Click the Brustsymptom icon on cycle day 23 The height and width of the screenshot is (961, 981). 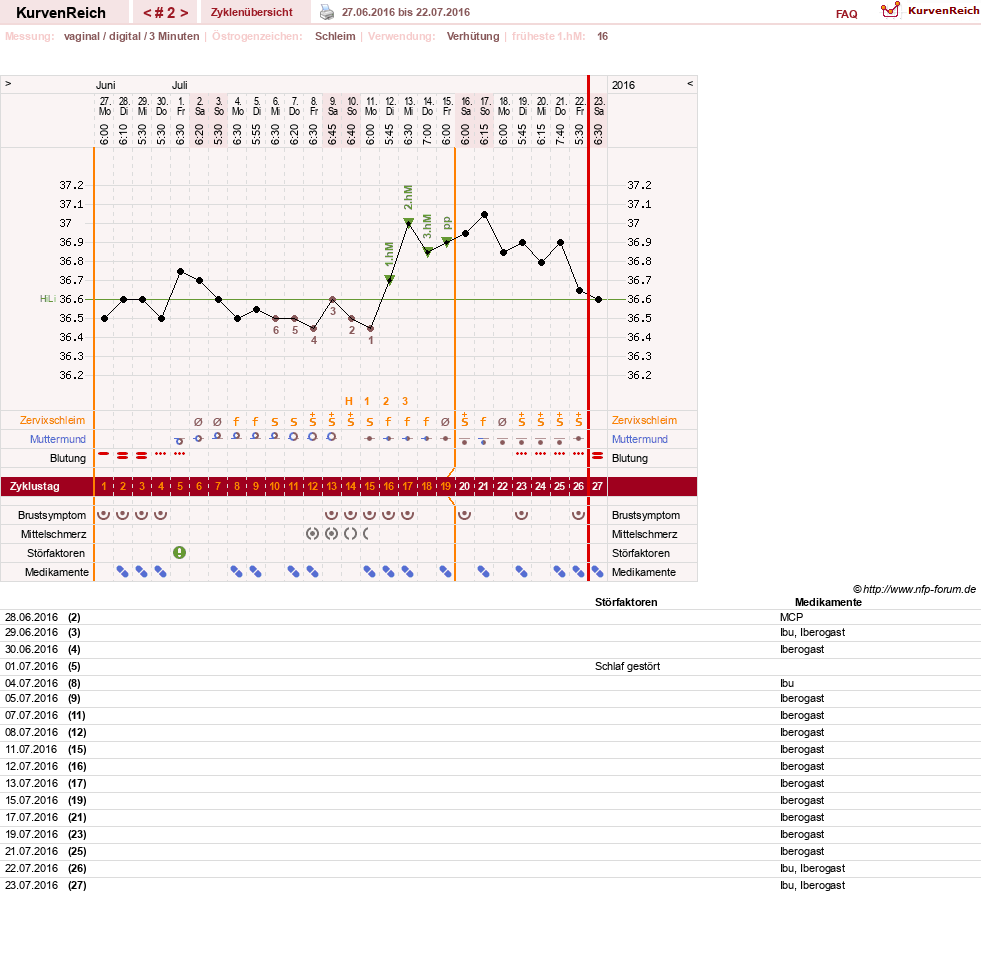click(x=521, y=515)
